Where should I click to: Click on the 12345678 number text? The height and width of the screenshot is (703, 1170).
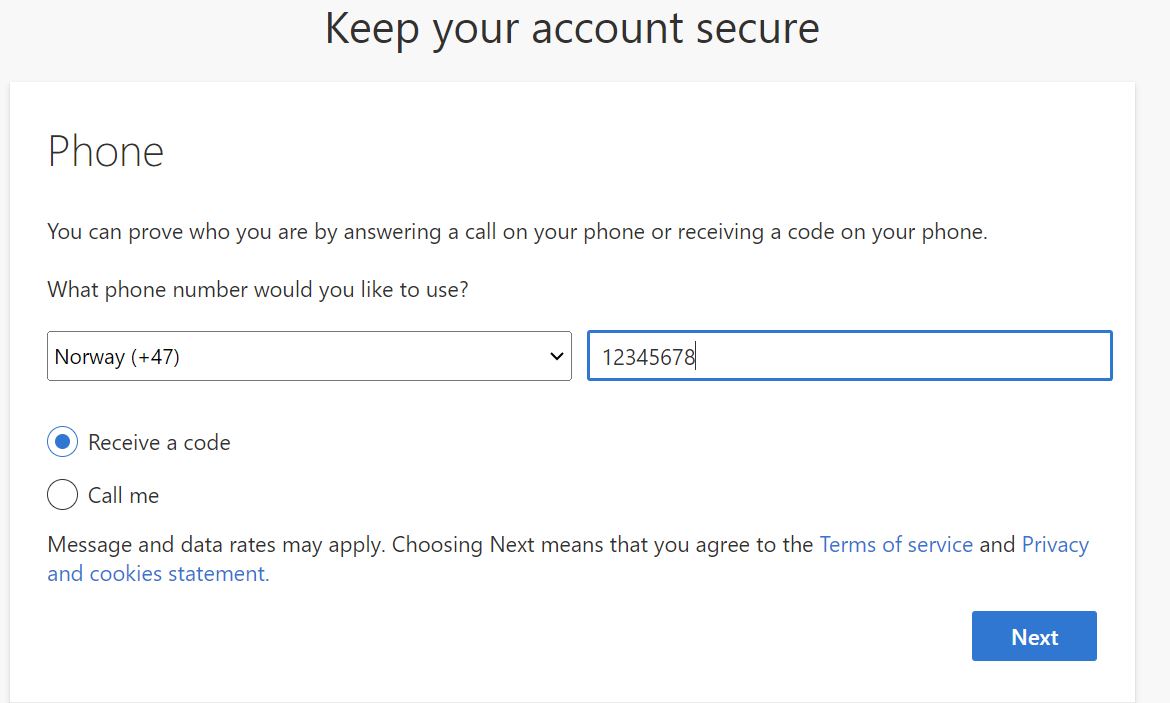click(x=648, y=357)
